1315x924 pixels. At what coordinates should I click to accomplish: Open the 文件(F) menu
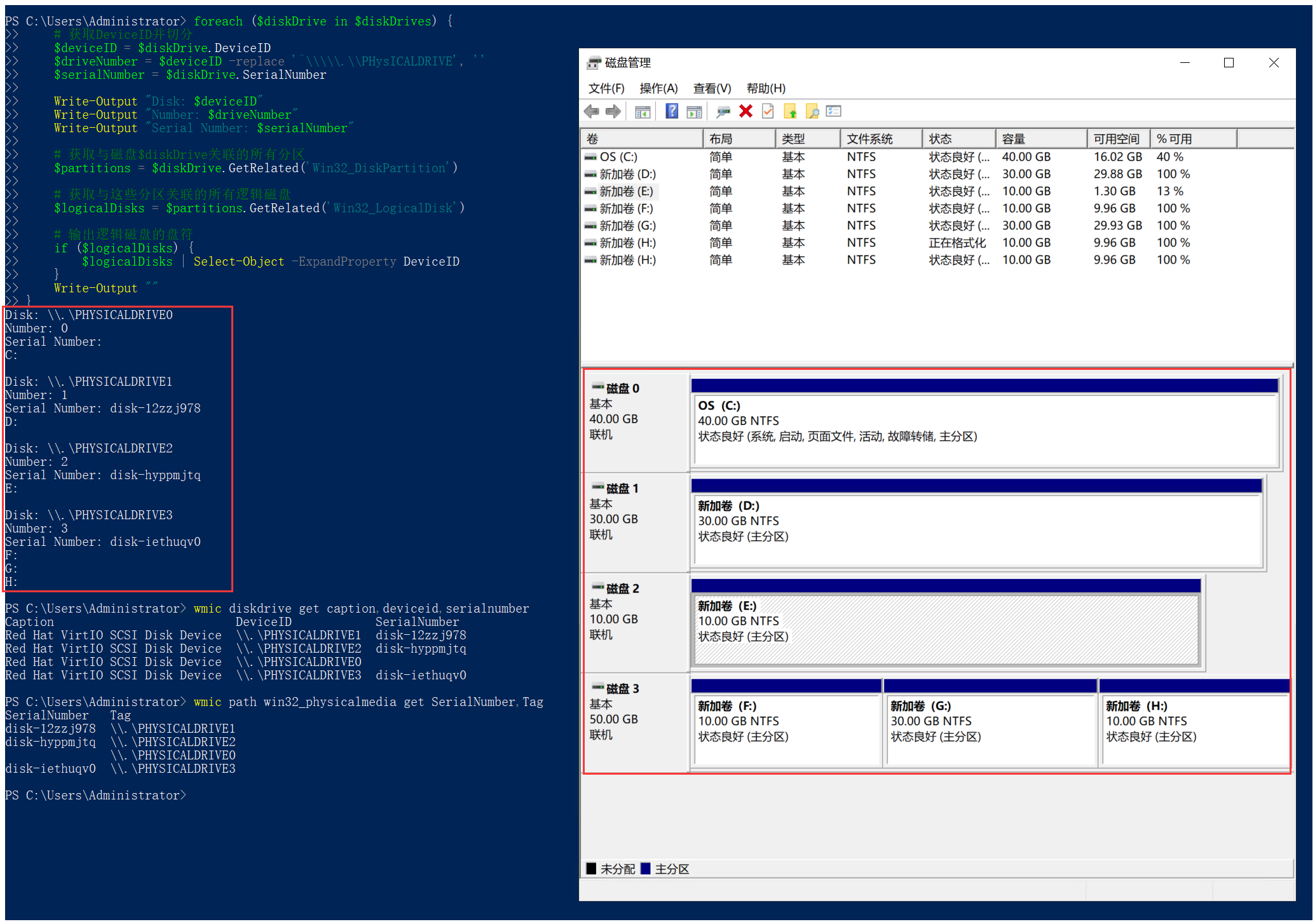606,88
